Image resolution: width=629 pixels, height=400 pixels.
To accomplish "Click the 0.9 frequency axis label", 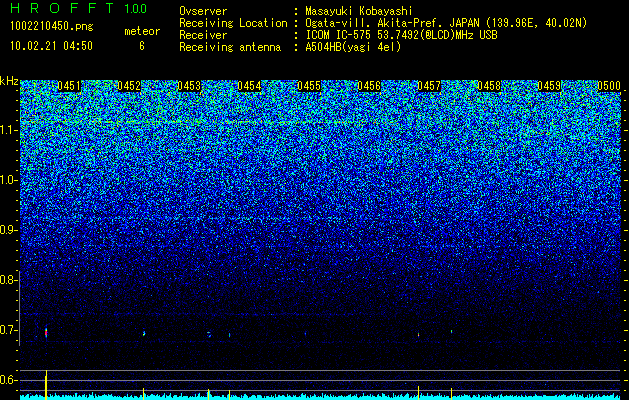I will (x=8, y=230).
